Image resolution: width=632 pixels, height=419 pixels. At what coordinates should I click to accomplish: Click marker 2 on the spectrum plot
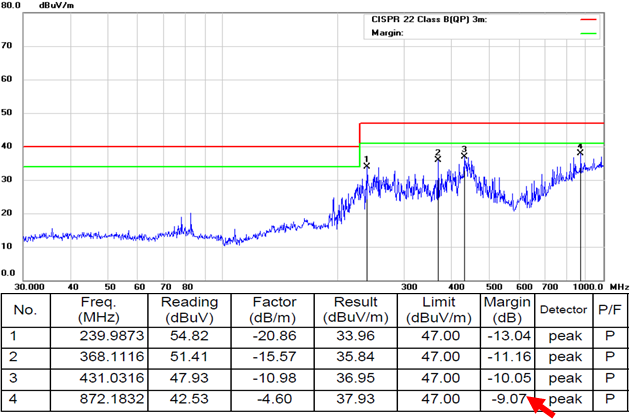[x=438, y=159]
